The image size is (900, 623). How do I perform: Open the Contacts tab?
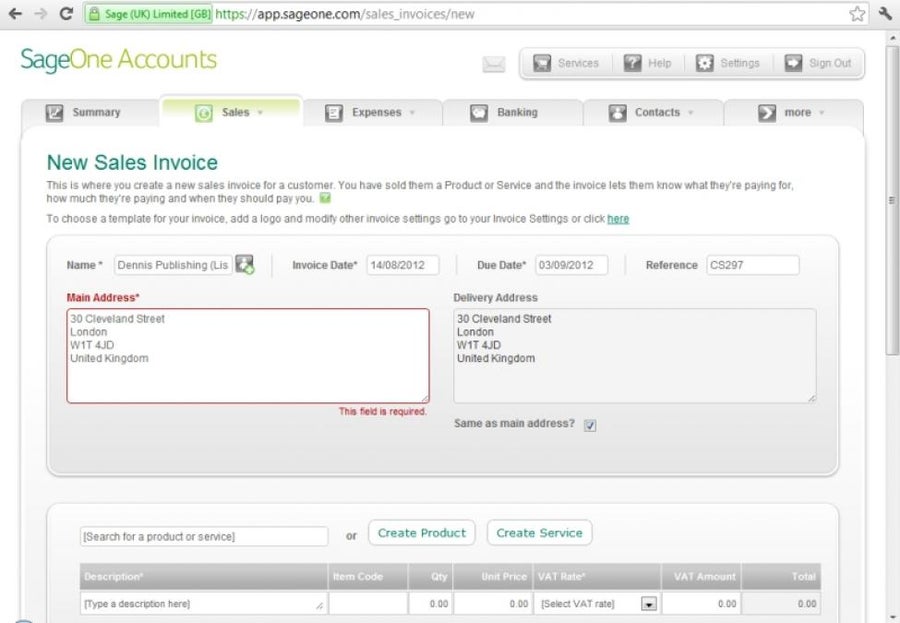pos(653,113)
